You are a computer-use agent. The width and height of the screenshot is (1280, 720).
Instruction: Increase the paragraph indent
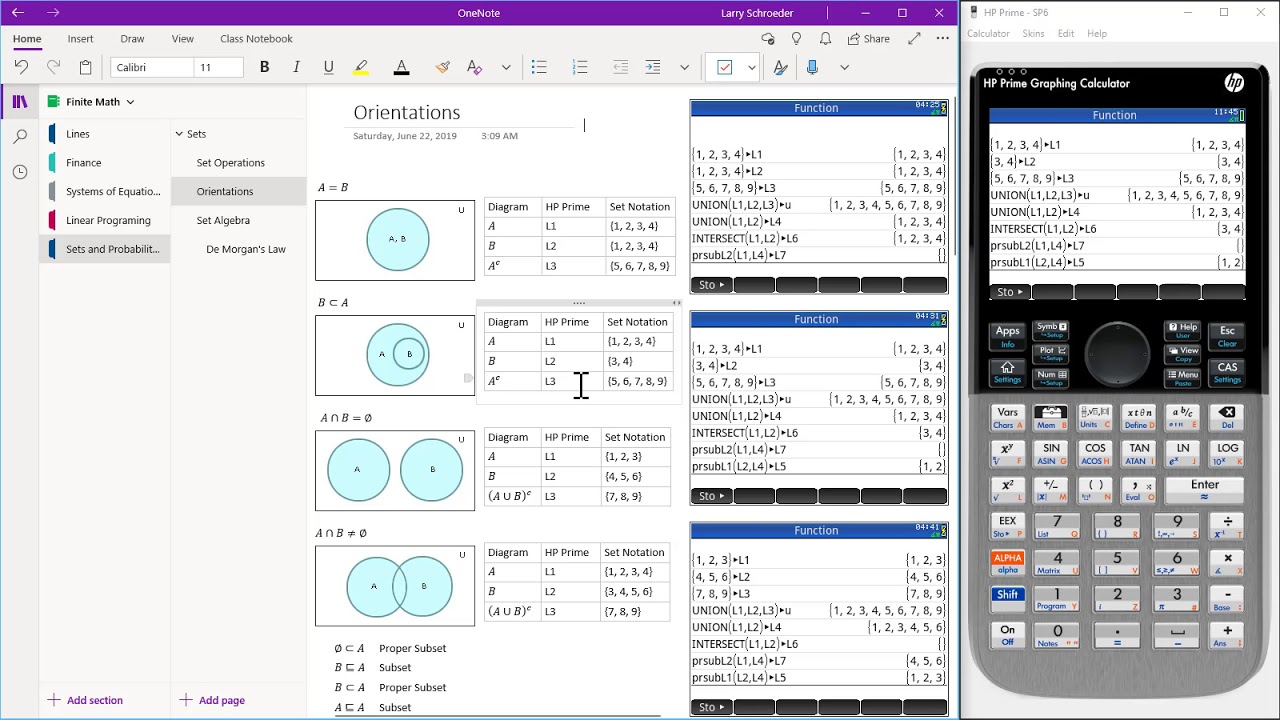coord(653,67)
